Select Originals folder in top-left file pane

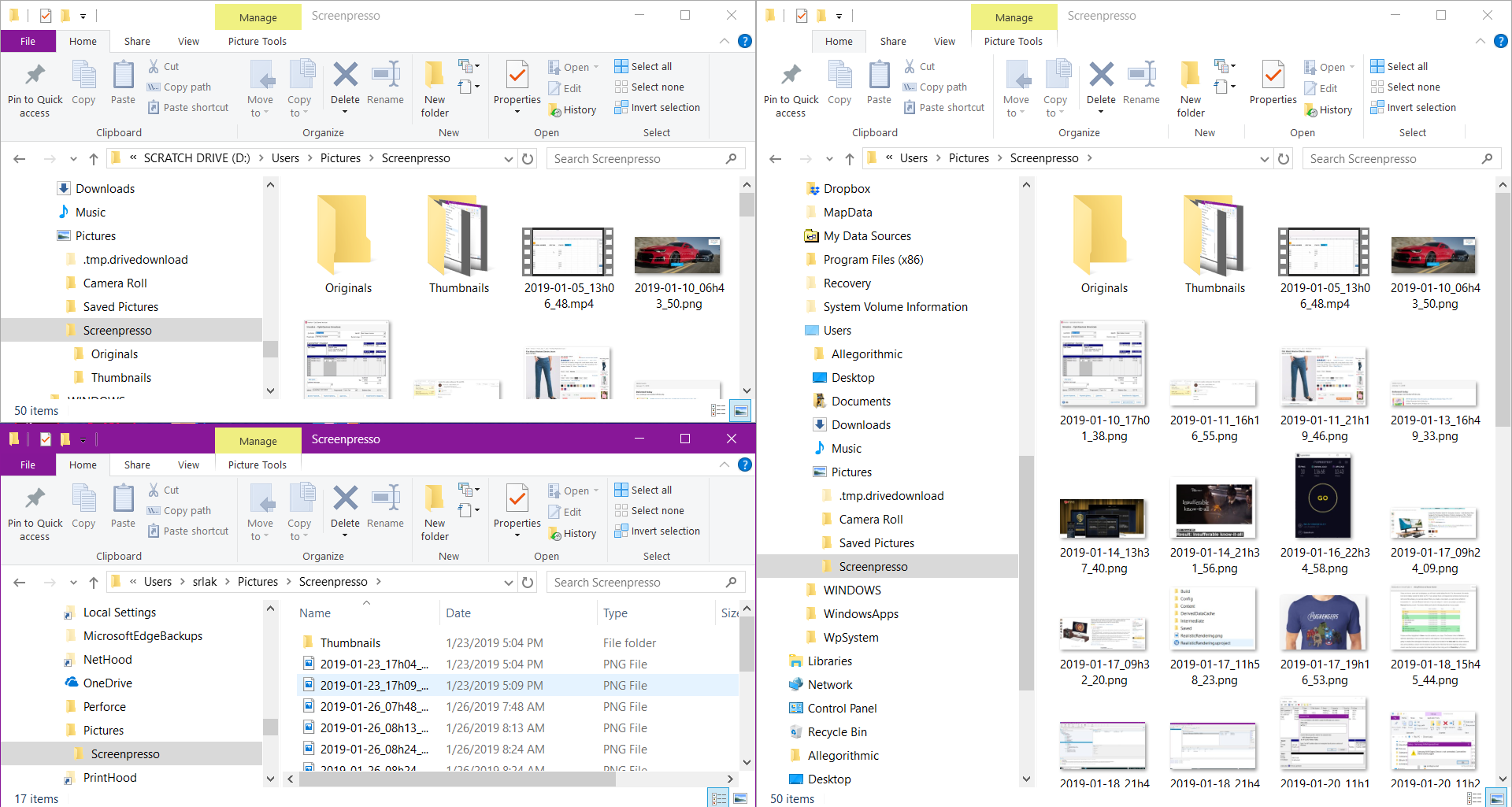click(x=348, y=245)
